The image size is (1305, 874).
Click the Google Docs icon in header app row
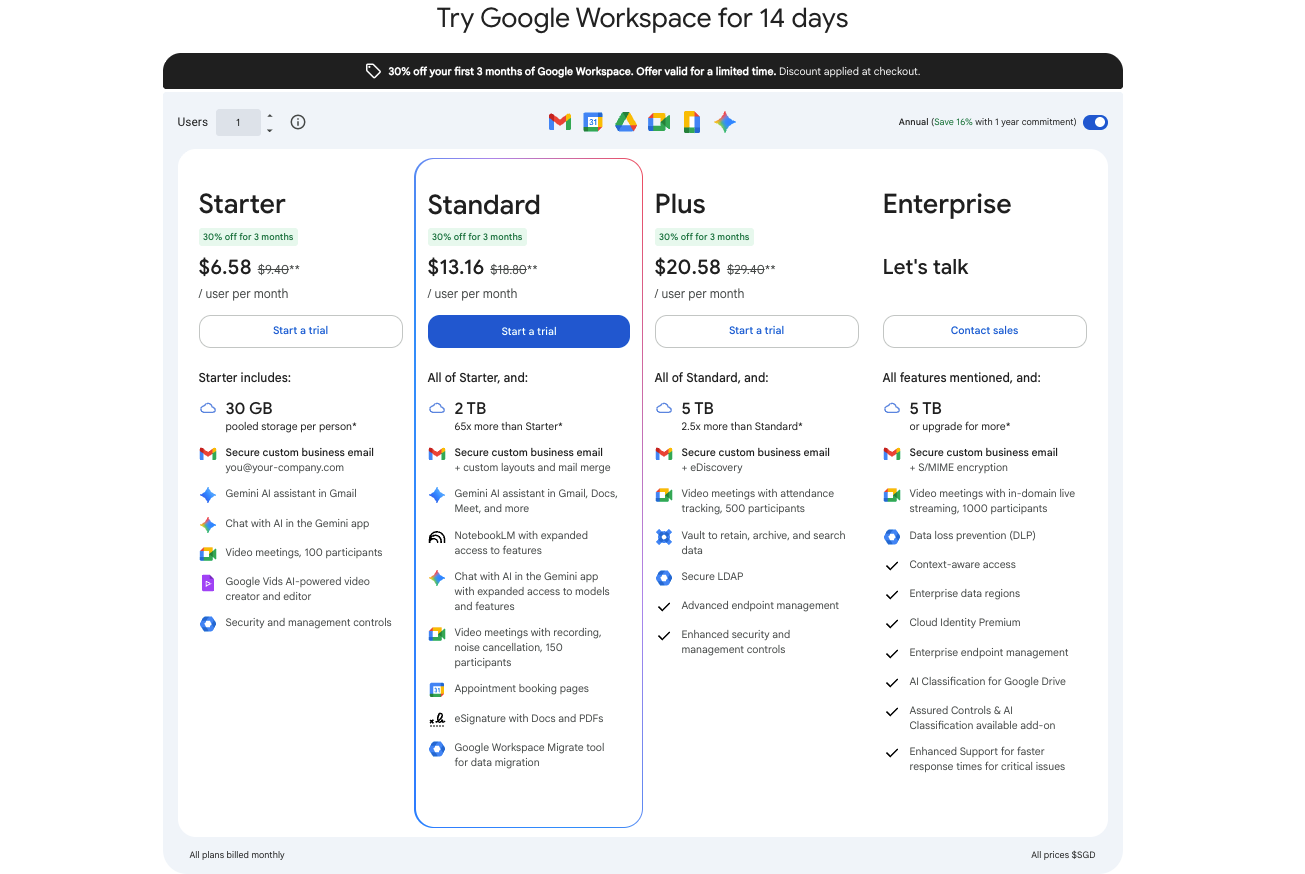click(x=691, y=122)
